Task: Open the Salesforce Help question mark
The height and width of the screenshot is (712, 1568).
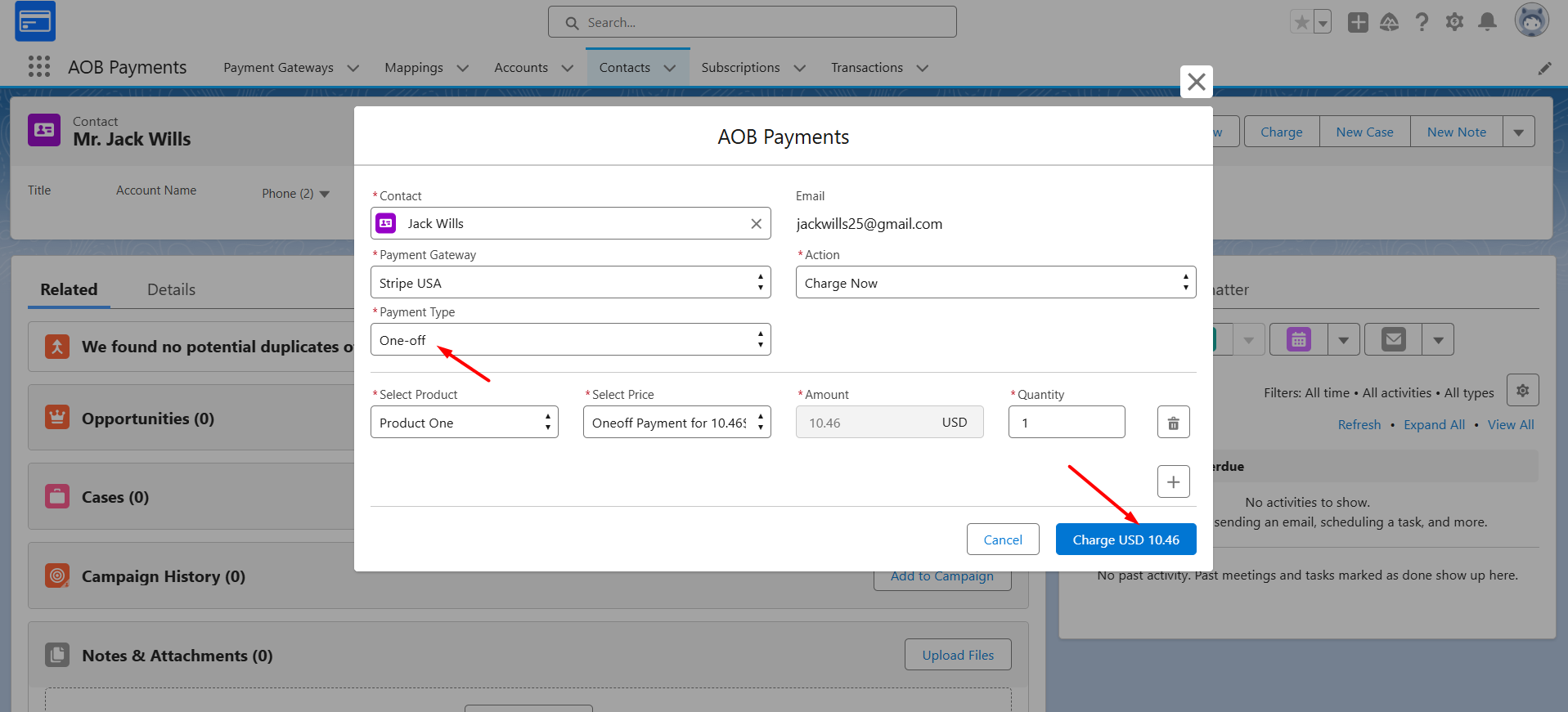Action: 1422,22
